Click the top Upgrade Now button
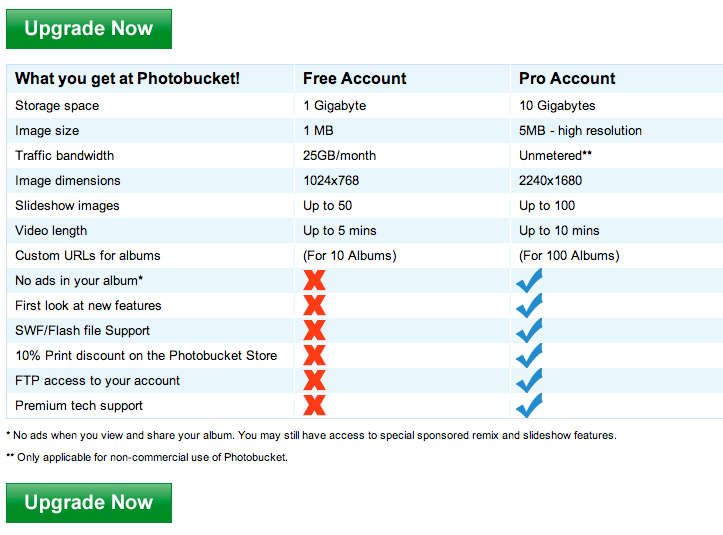The height and width of the screenshot is (535, 723). point(88,29)
